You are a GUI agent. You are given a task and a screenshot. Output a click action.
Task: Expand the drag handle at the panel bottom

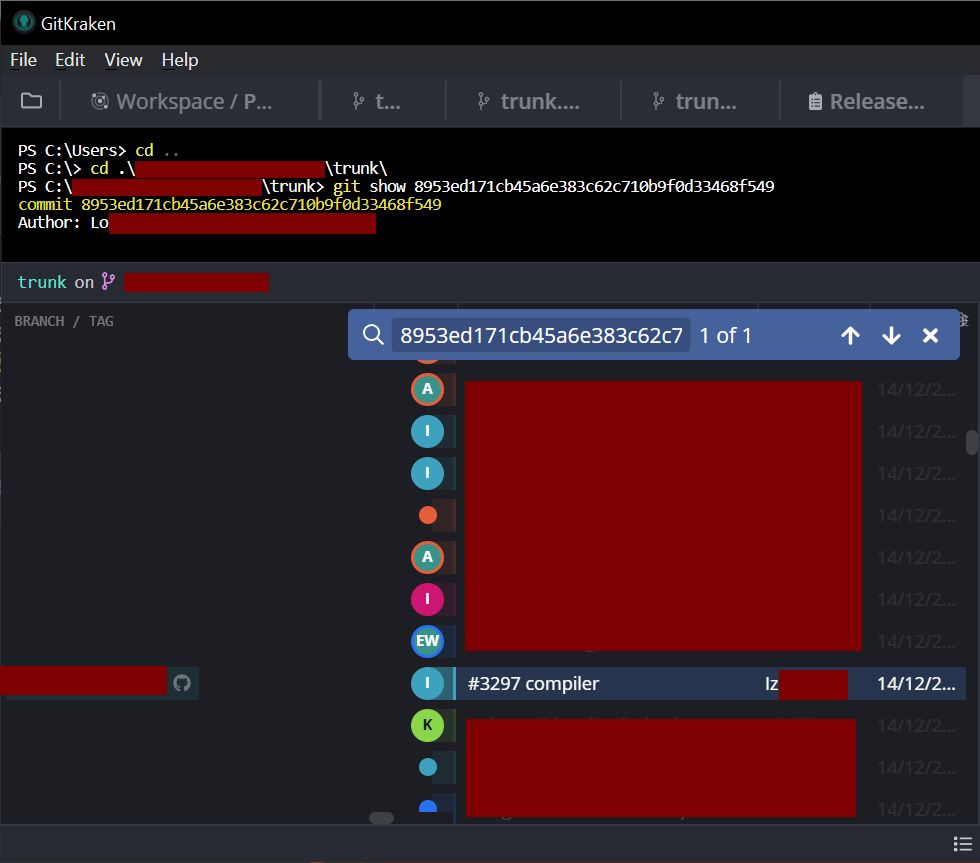[380, 818]
